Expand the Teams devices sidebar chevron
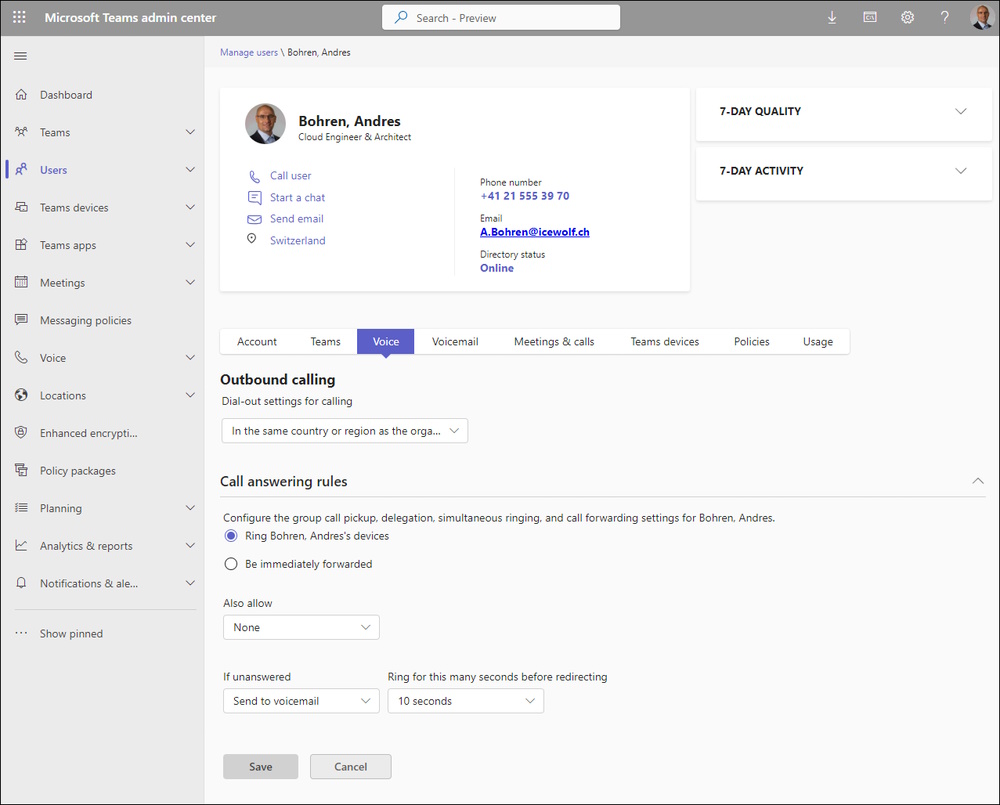Image resolution: width=1000 pixels, height=805 pixels. tap(190, 207)
